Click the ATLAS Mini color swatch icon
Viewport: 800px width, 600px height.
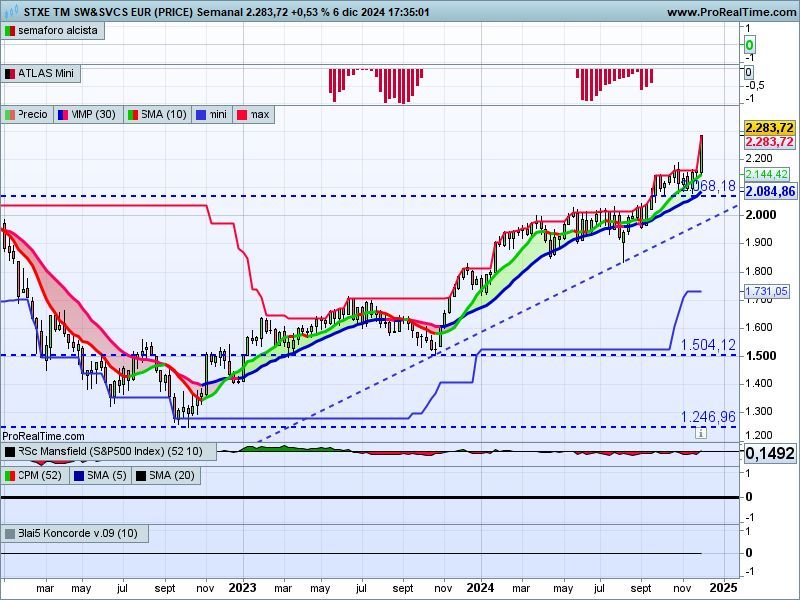pos(10,74)
